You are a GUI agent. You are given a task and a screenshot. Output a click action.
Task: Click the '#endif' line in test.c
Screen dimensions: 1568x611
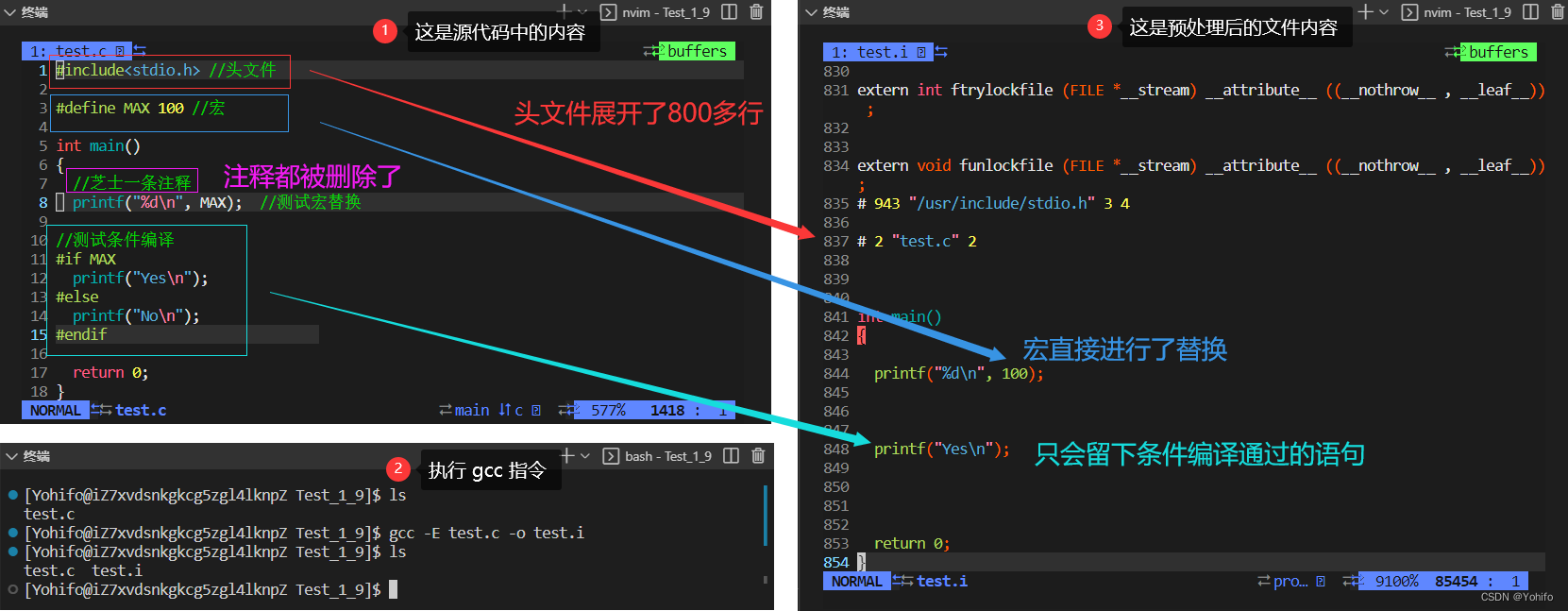[x=81, y=334]
